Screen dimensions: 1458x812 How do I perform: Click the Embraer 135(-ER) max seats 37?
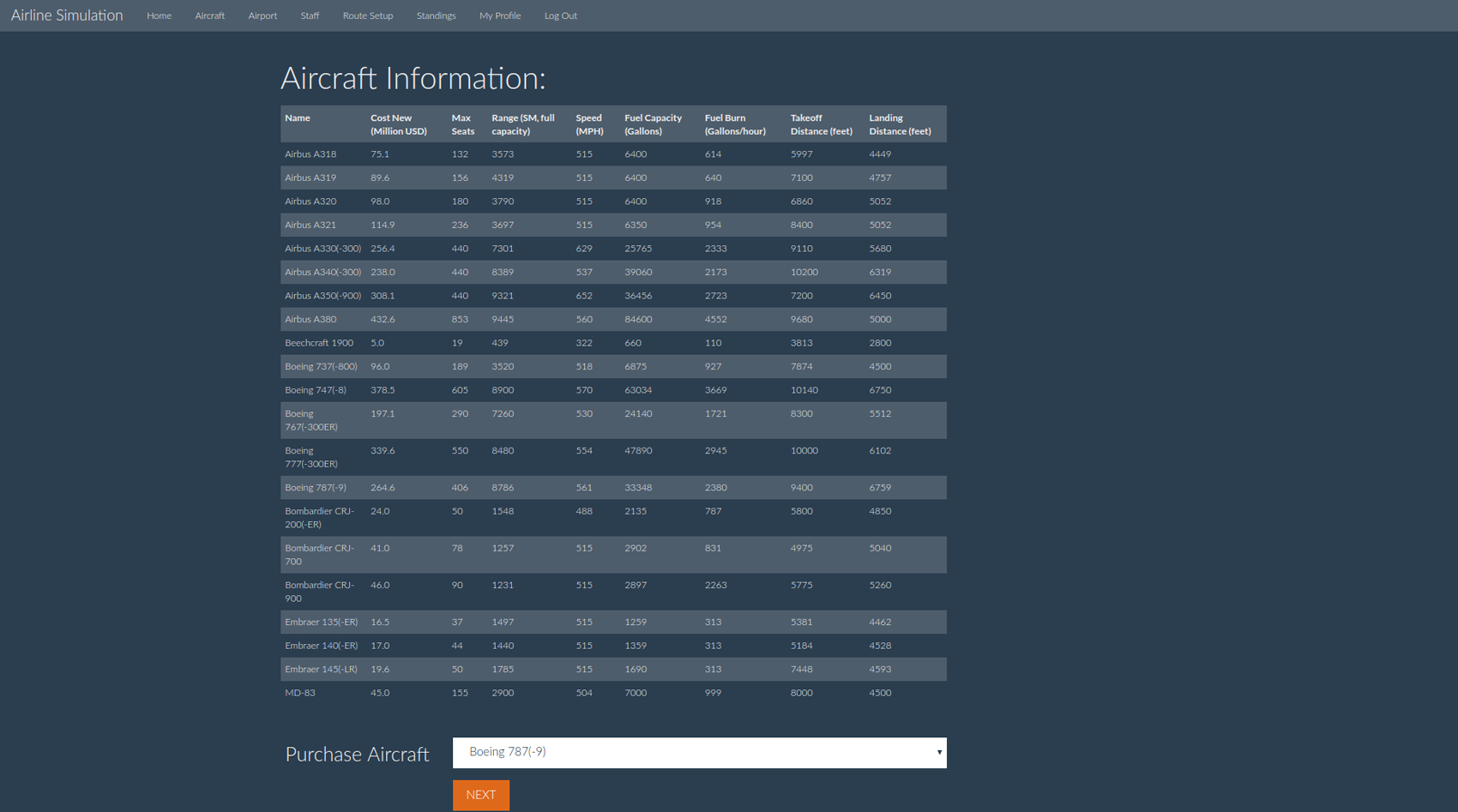tap(457, 623)
